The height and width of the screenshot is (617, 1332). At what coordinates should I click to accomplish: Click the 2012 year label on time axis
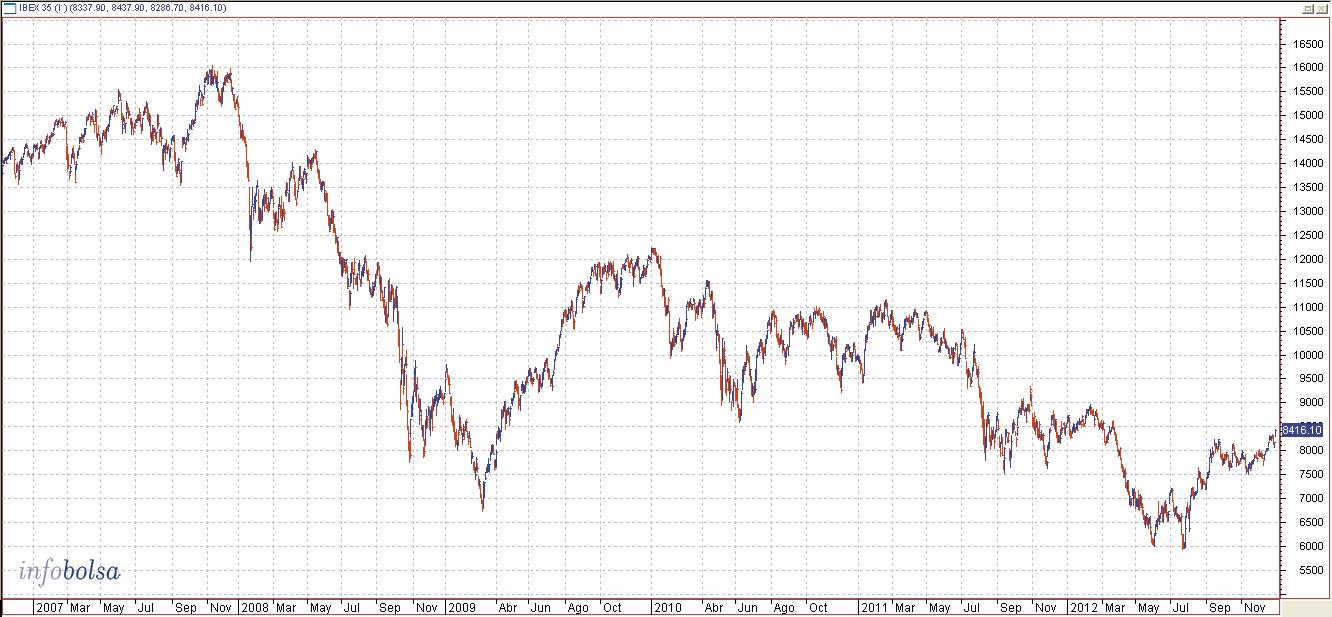[x=1082, y=607]
